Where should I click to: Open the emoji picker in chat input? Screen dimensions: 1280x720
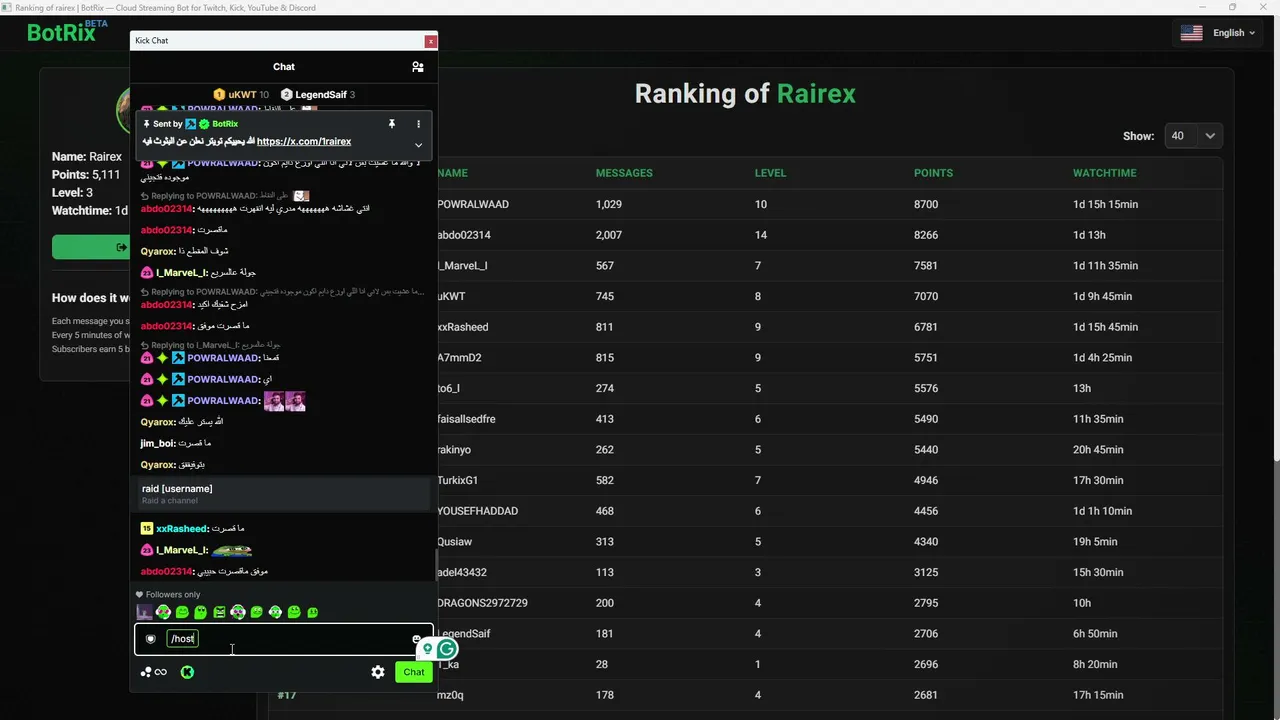tap(416, 639)
